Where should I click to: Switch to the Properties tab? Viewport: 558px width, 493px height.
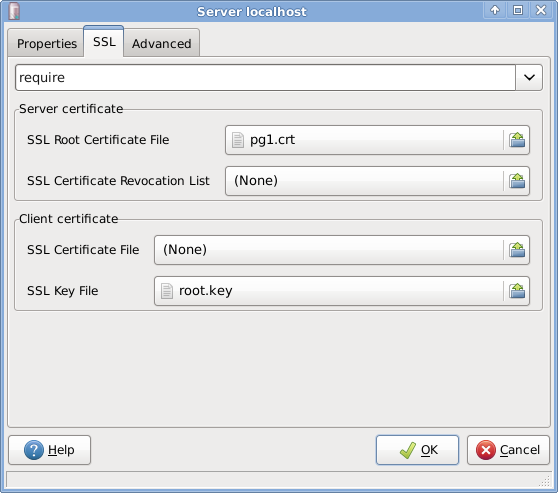47,43
